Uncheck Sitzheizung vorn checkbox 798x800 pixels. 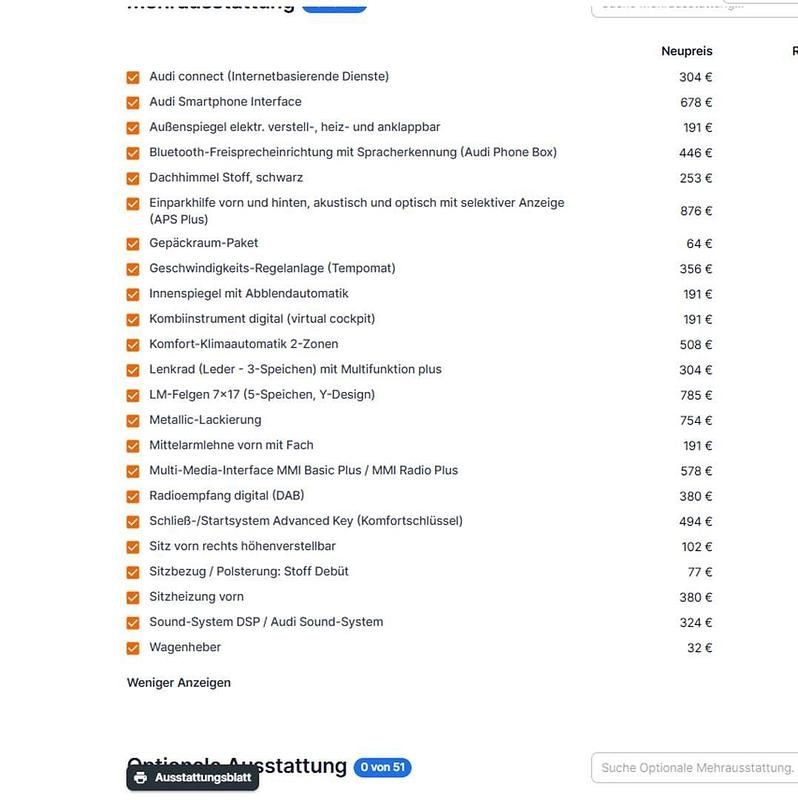tap(133, 598)
